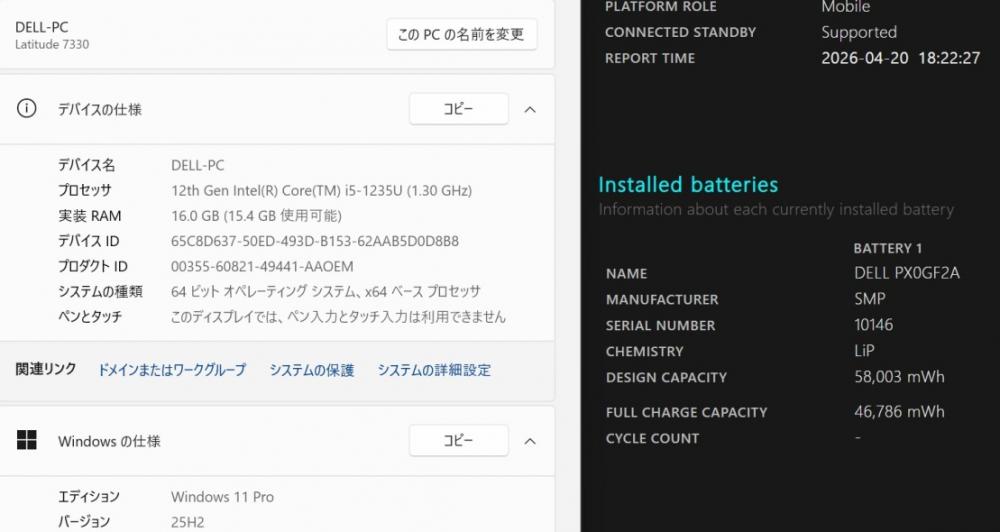Image resolution: width=1000 pixels, height=532 pixels.
Task: Click the FULL CHARGE CAPACITY value 46,786 mWh
Action: click(x=898, y=411)
